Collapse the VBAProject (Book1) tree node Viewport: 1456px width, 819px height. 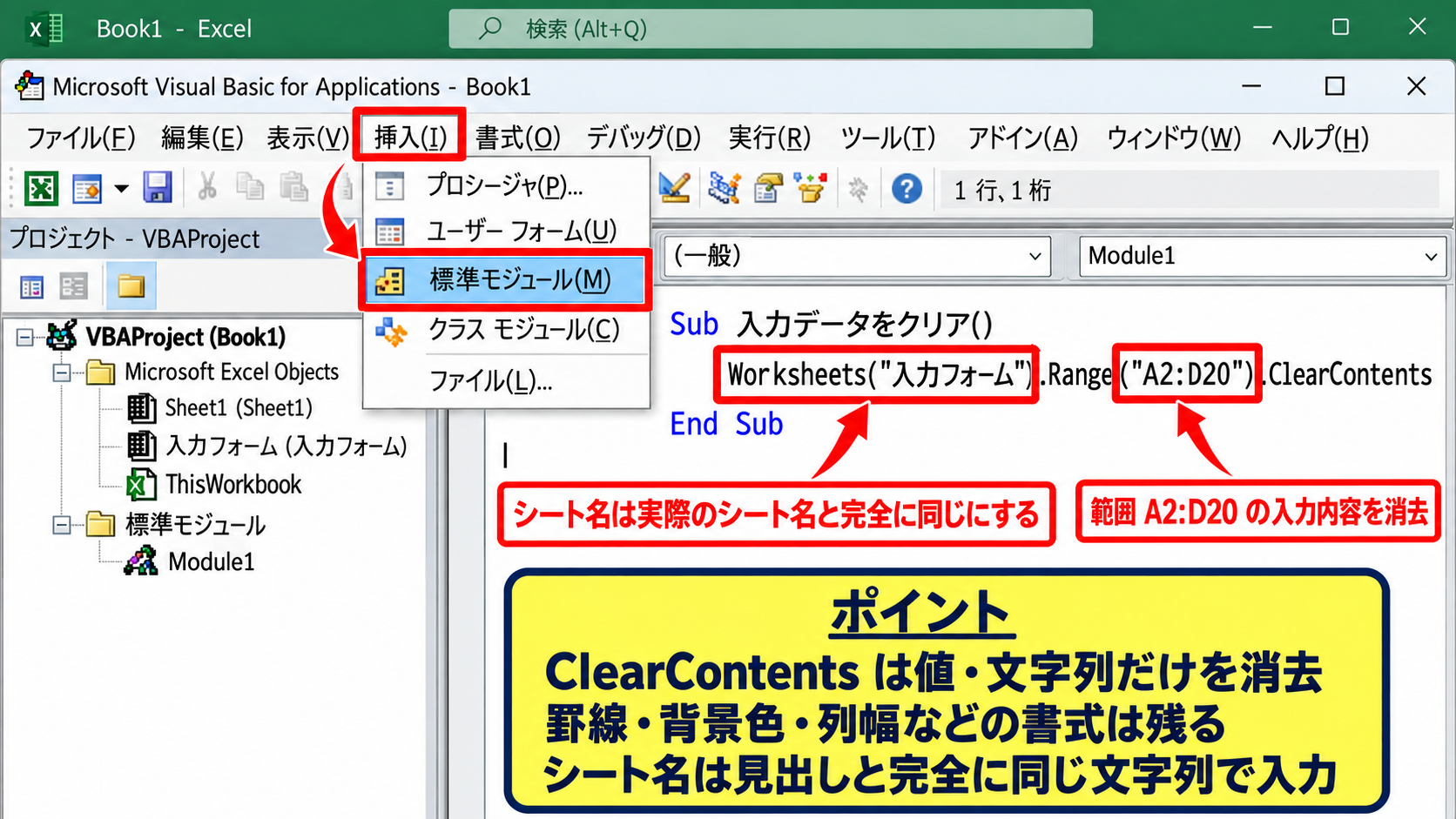click(25, 337)
